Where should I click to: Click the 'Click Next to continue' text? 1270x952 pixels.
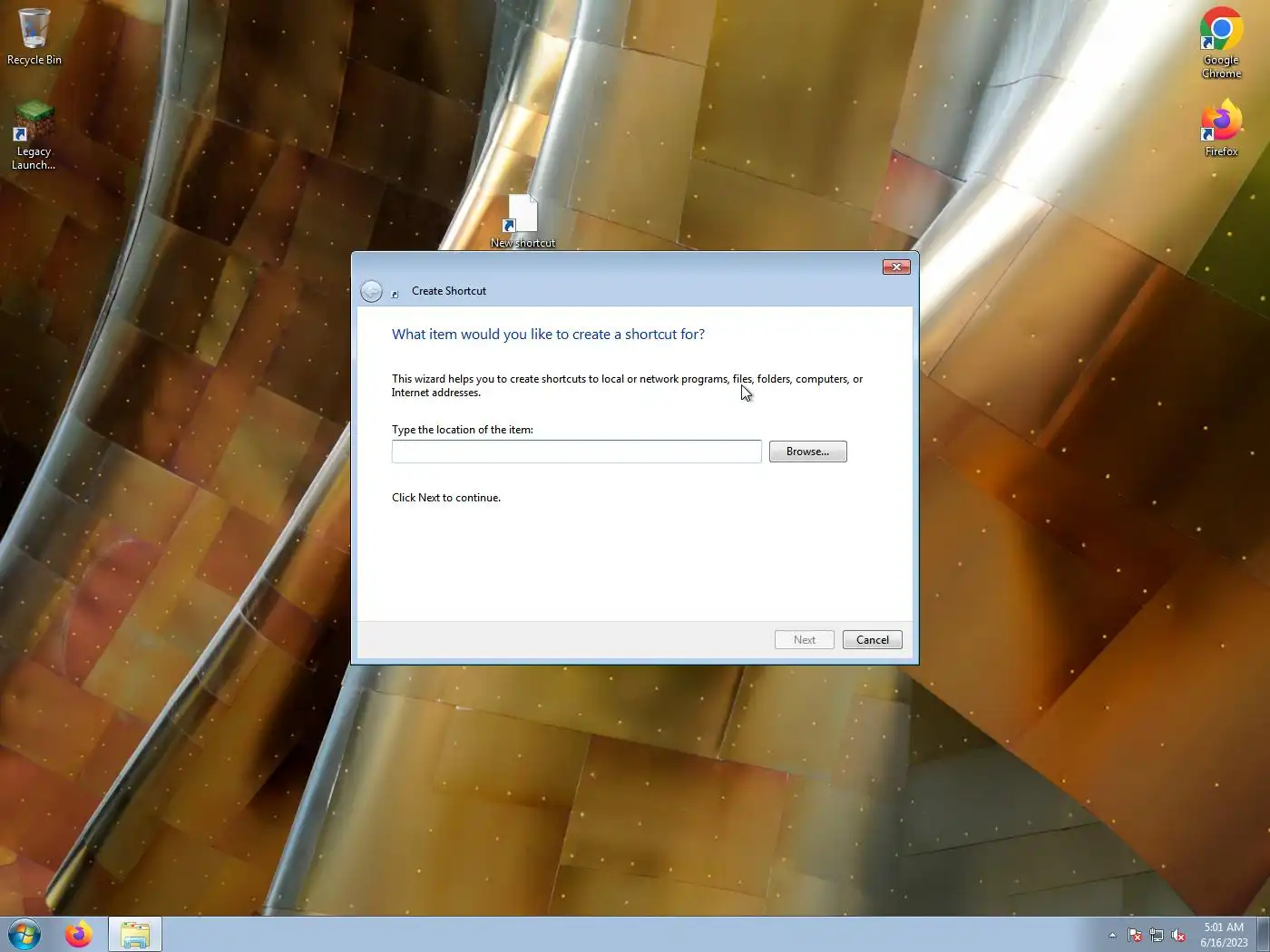(446, 498)
